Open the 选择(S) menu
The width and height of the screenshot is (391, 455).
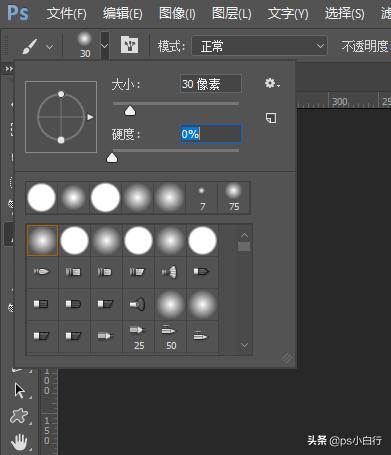pos(344,14)
